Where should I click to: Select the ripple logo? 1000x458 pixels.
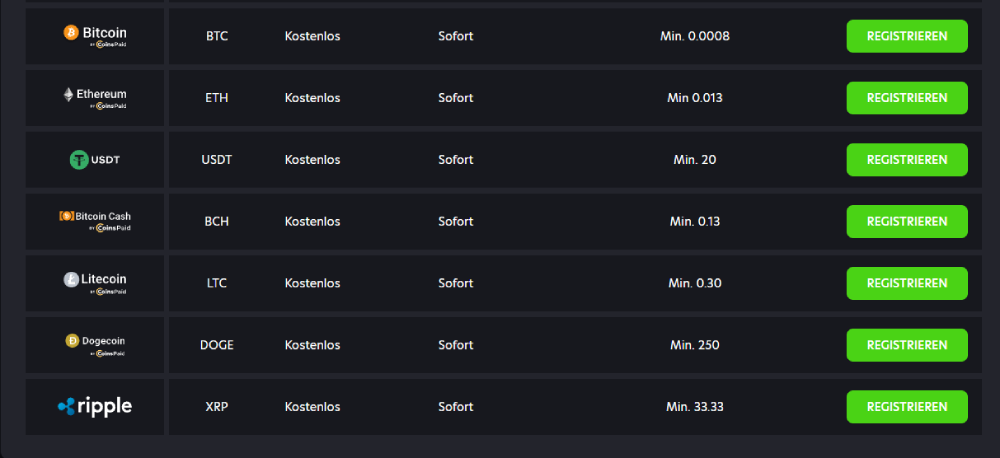[94, 406]
